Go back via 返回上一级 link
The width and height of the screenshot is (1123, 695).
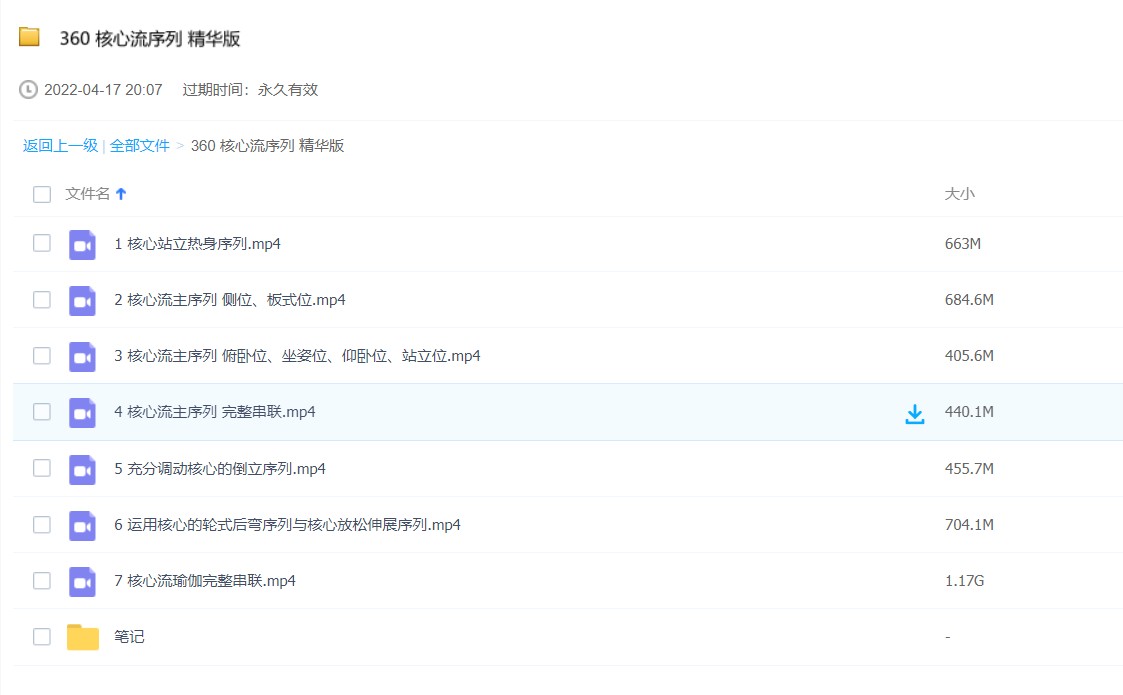coord(60,146)
